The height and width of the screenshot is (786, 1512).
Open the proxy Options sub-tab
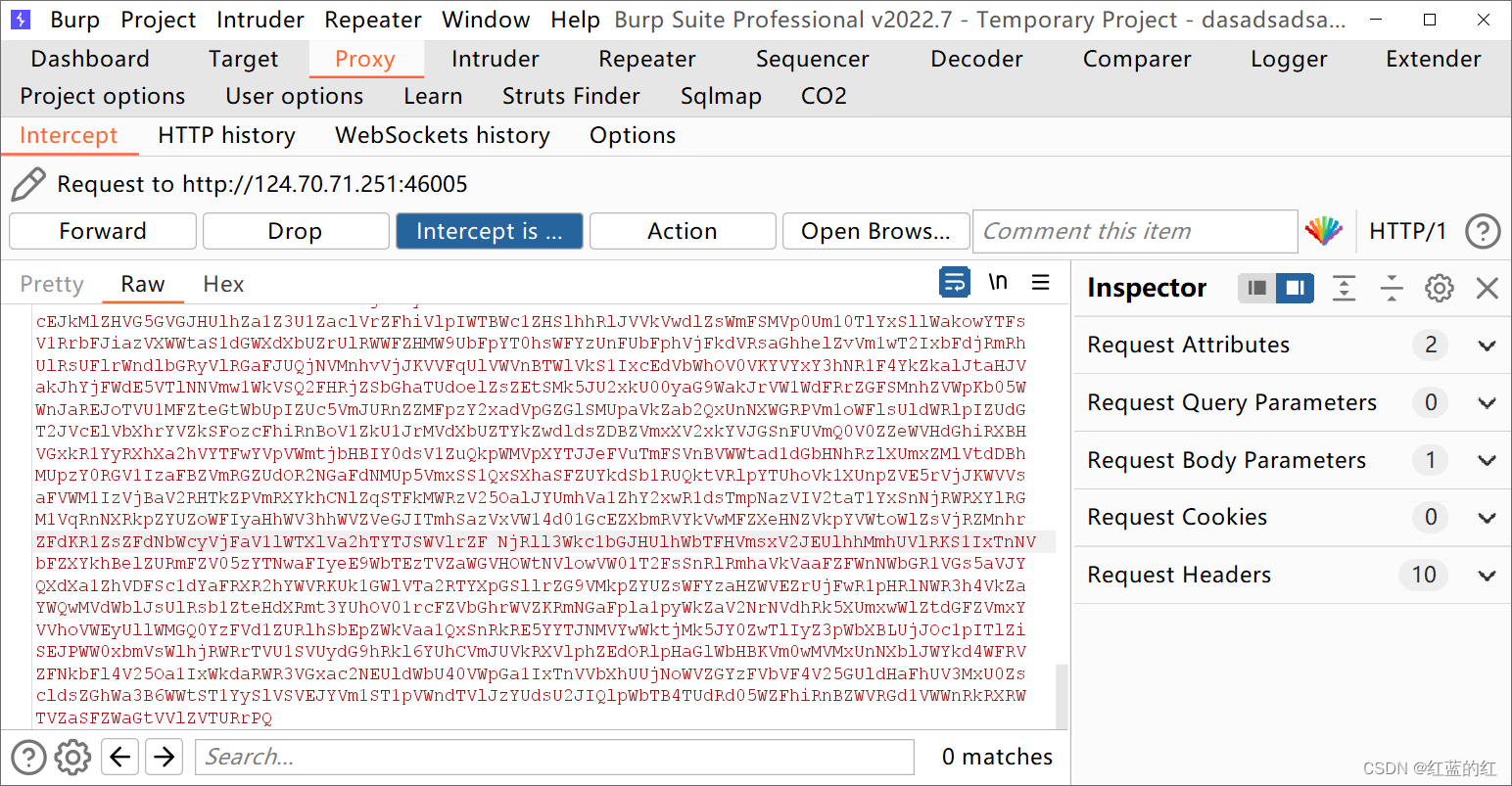click(x=633, y=135)
